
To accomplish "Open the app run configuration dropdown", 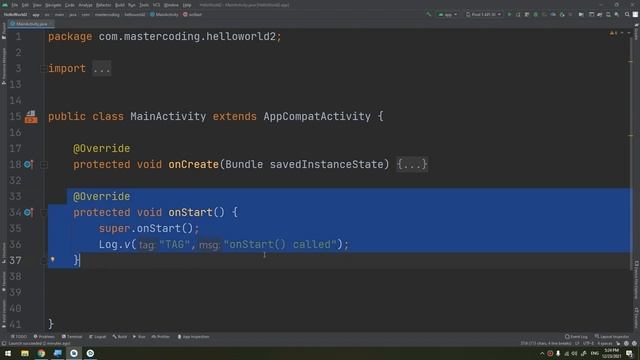I will [x=448, y=14].
